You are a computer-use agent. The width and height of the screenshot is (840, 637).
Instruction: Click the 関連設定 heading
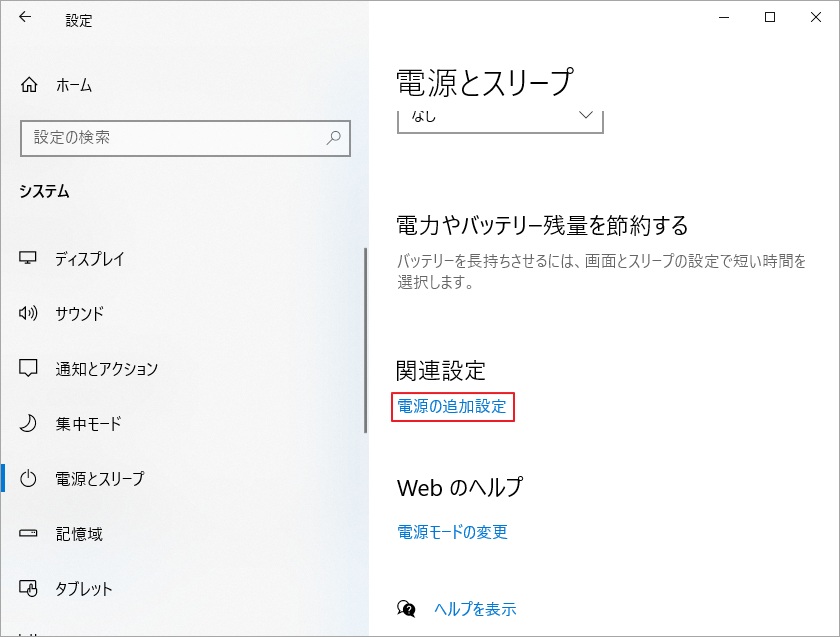point(441,371)
